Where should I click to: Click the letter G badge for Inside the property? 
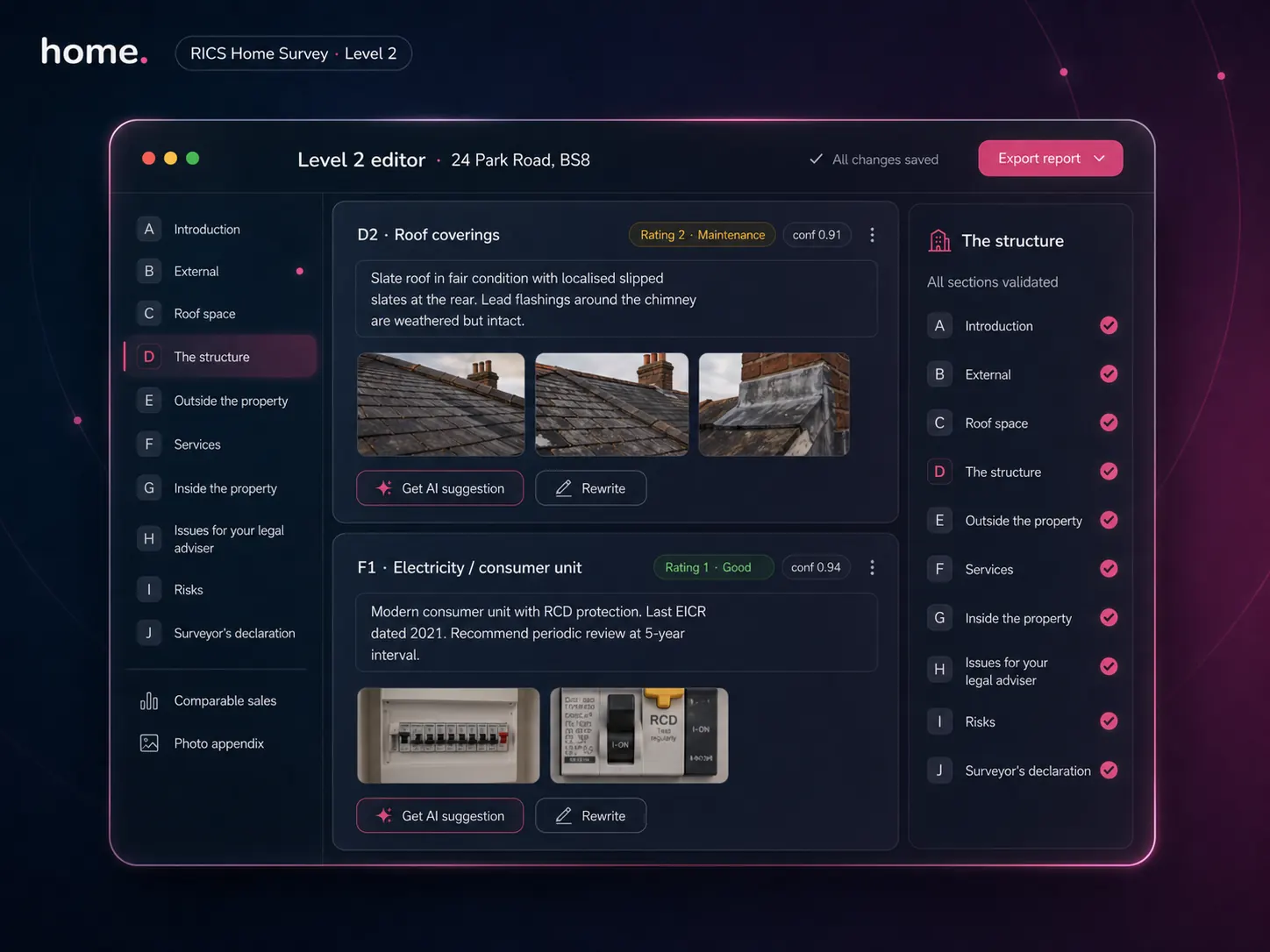(149, 488)
